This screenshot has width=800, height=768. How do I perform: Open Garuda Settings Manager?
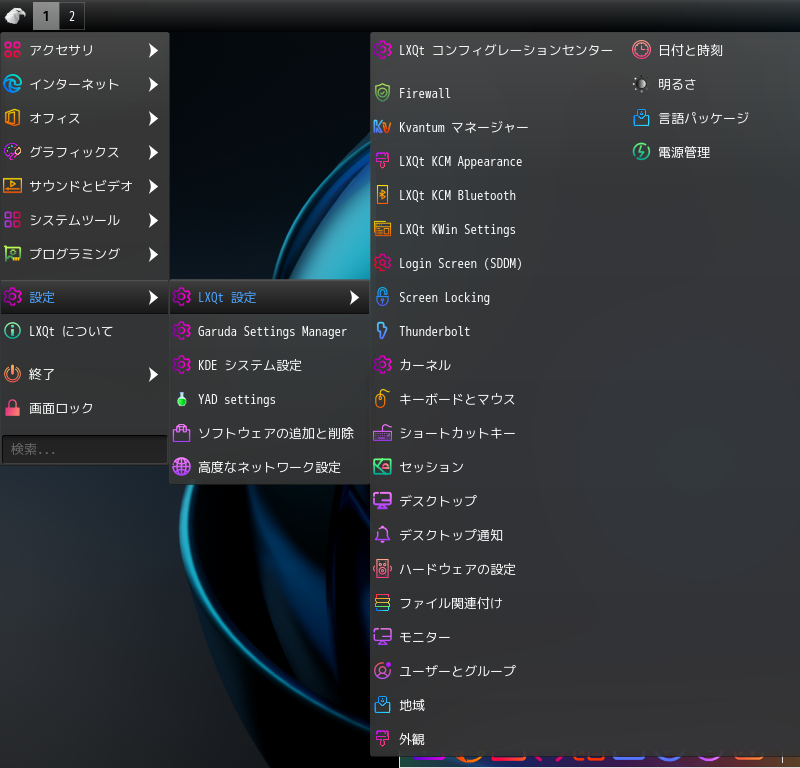269,331
